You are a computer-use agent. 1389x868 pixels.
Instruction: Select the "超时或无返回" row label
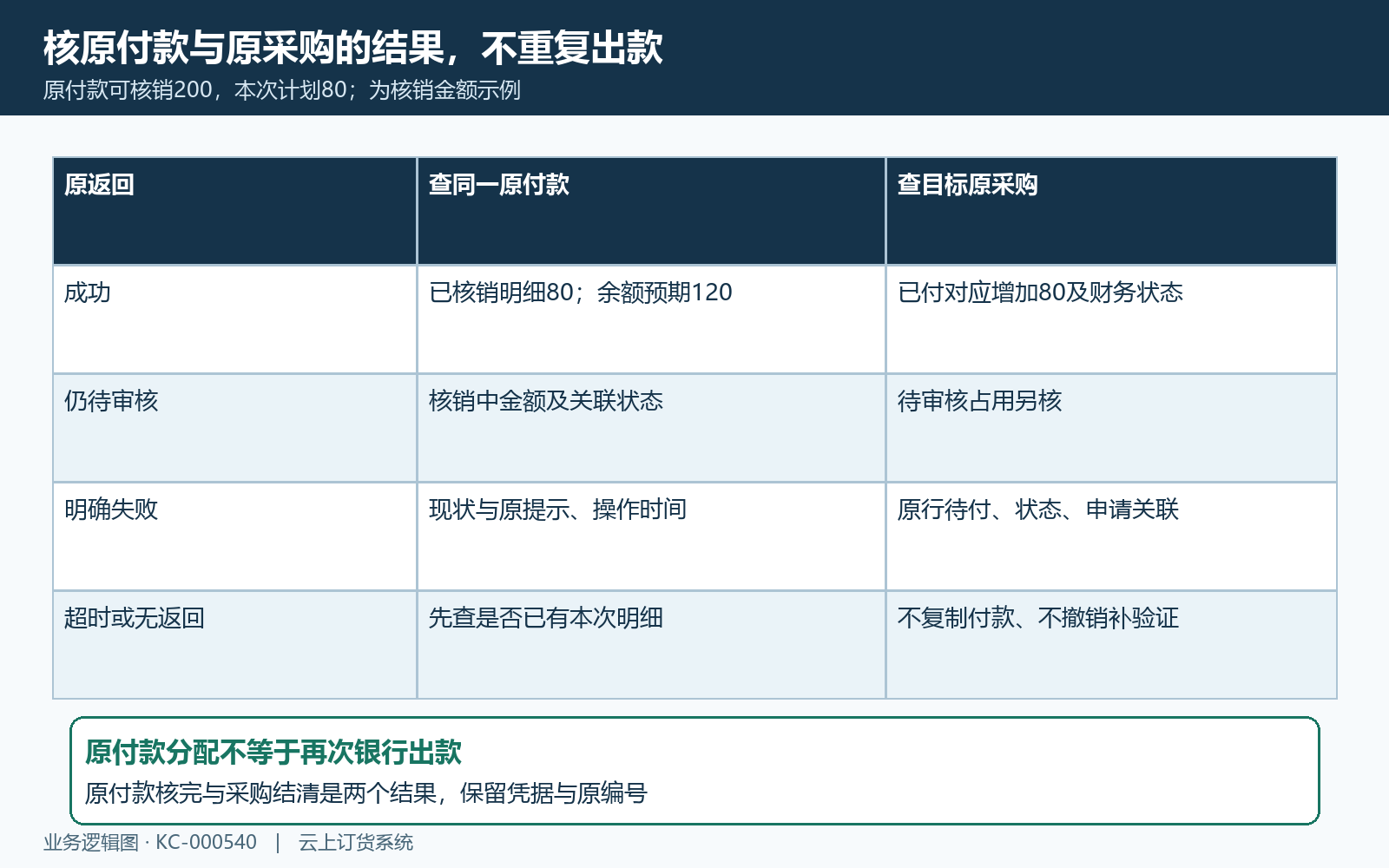(135, 618)
